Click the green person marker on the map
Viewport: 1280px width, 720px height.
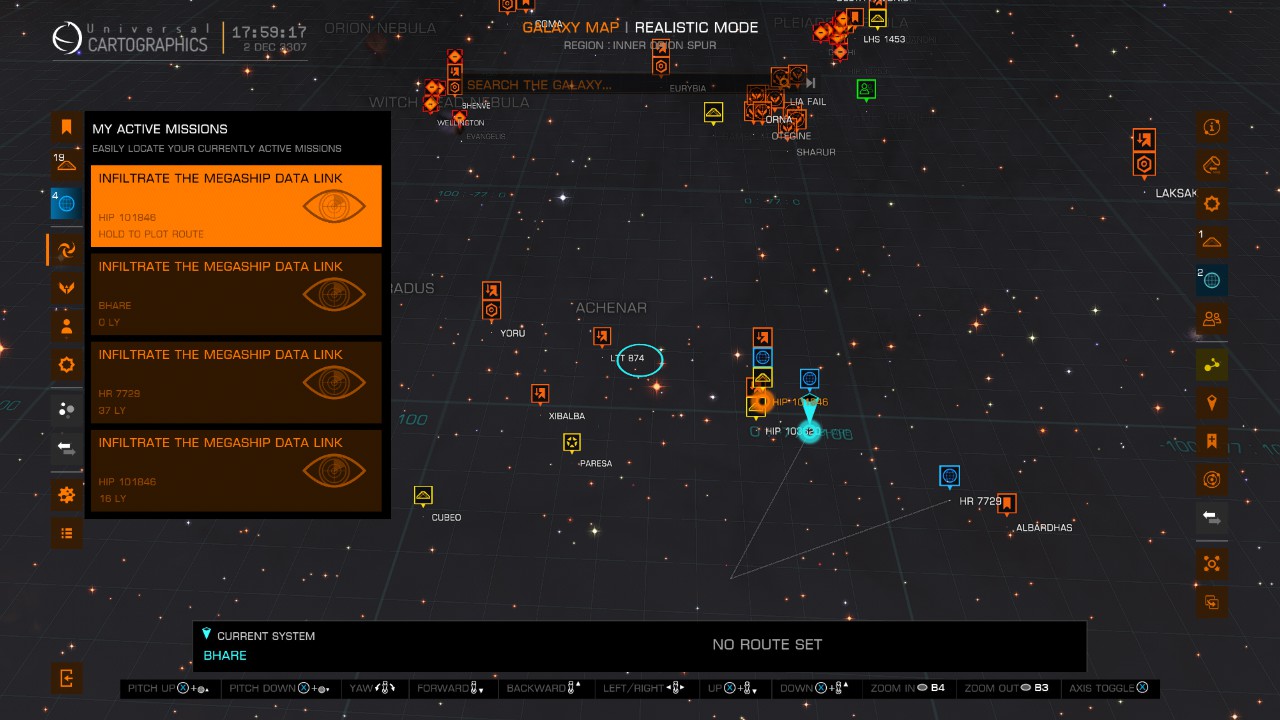coord(866,90)
